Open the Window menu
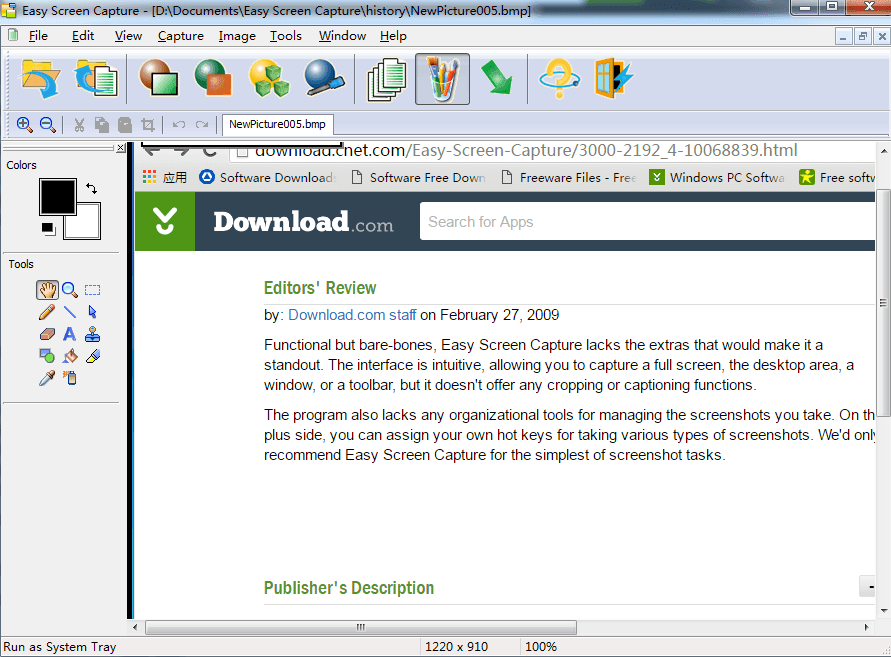 coord(342,36)
